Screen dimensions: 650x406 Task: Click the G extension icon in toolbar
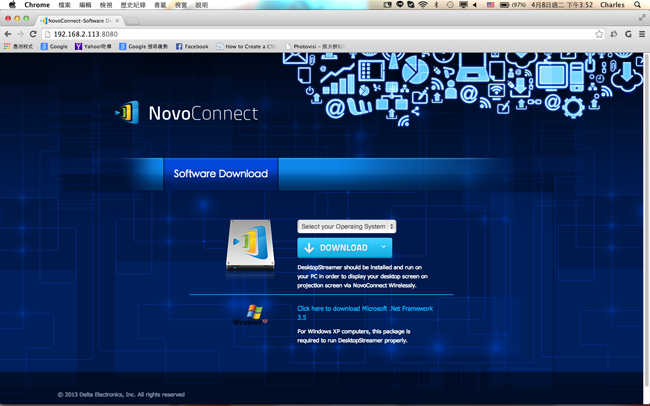tap(628, 34)
